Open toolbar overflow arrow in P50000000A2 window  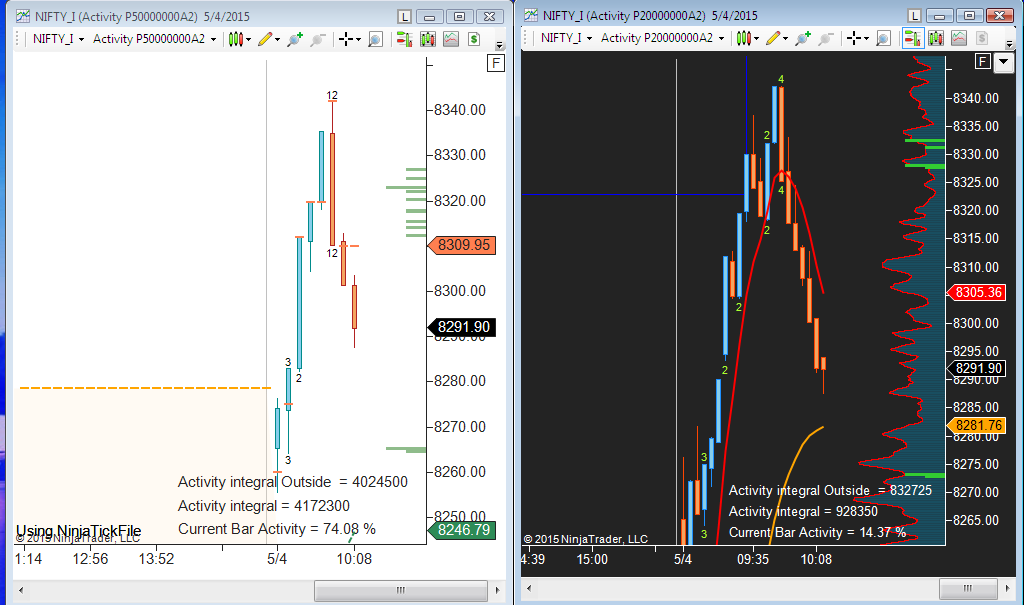500,46
